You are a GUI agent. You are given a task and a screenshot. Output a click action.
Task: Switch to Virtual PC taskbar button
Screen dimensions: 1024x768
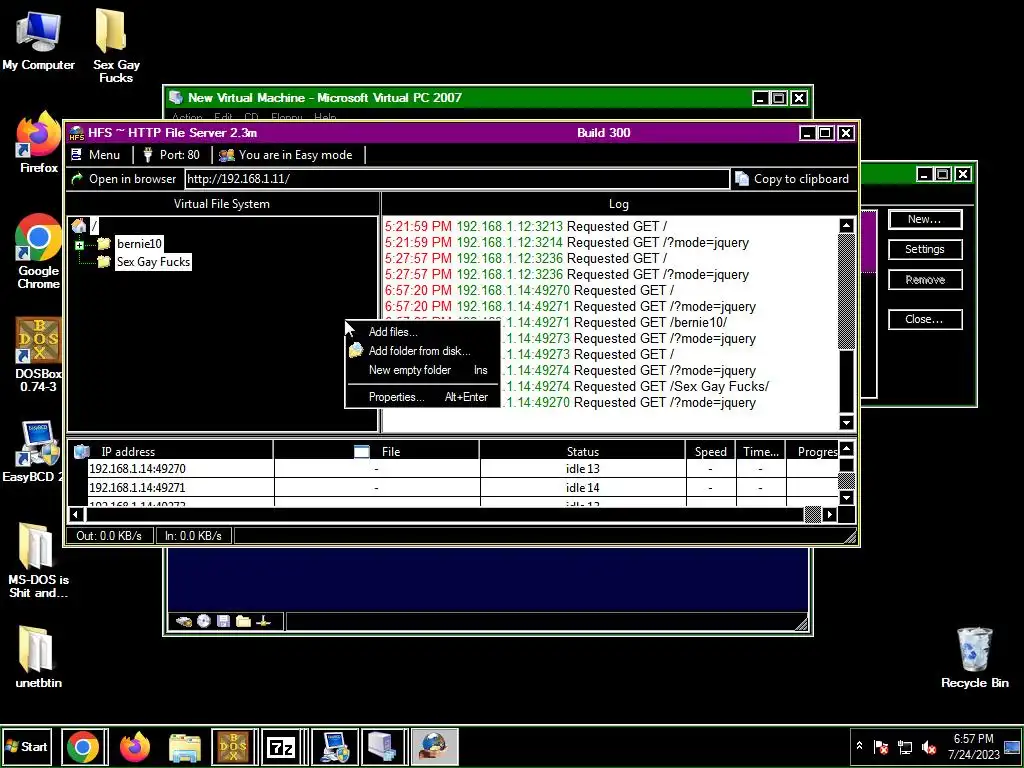(x=383, y=746)
